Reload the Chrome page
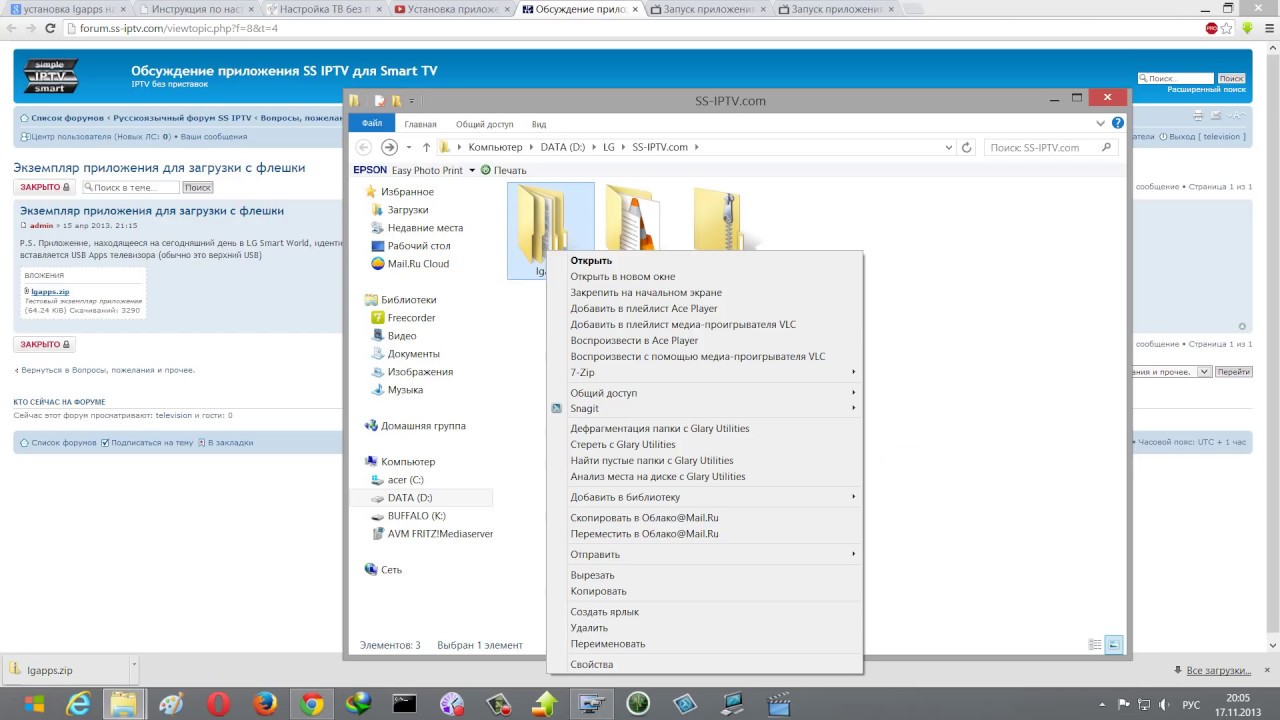Screen dimensions: 1280x720 tap(50, 28)
